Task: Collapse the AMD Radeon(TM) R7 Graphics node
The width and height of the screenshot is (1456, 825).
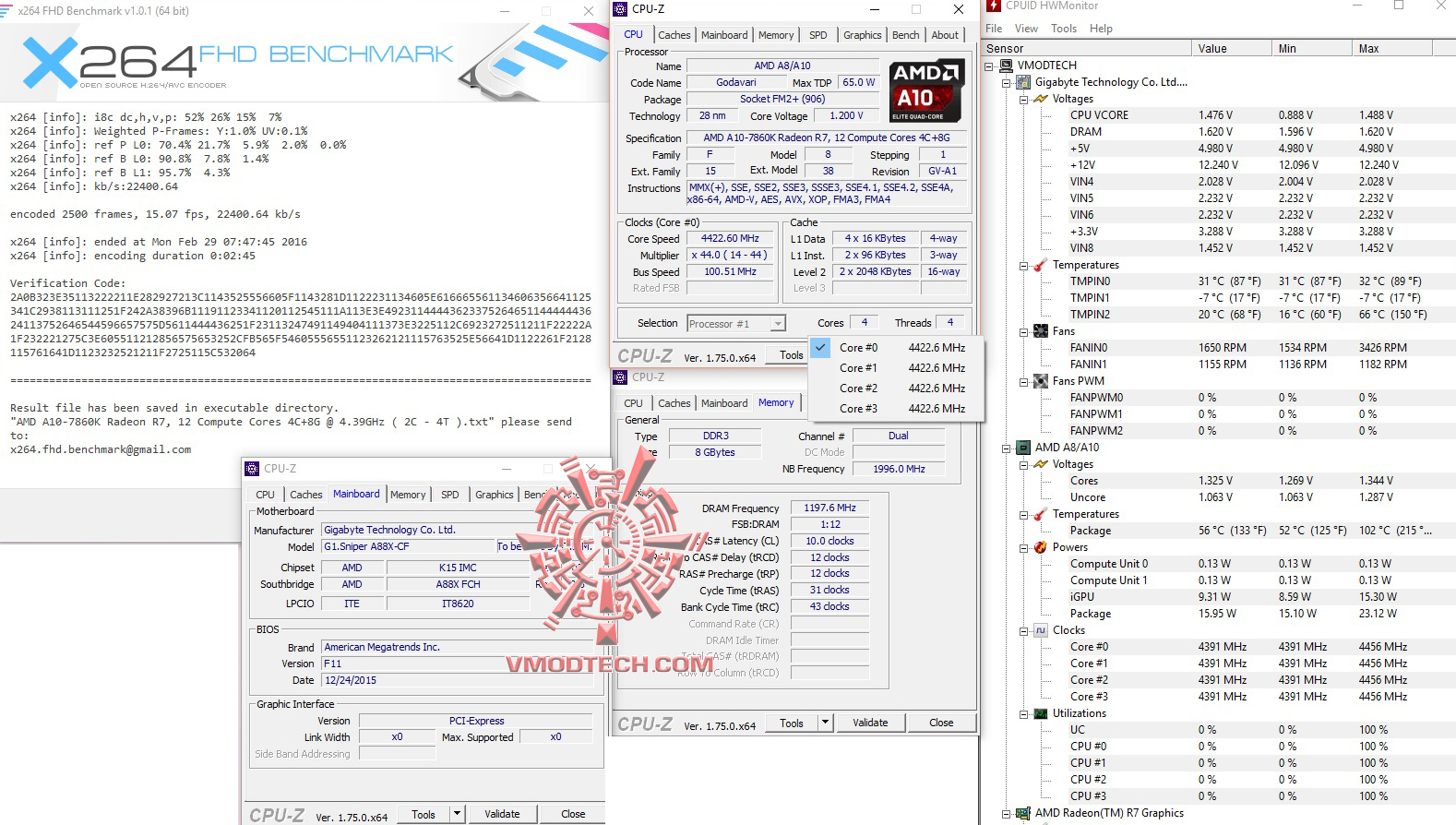Action: (1006, 814)
